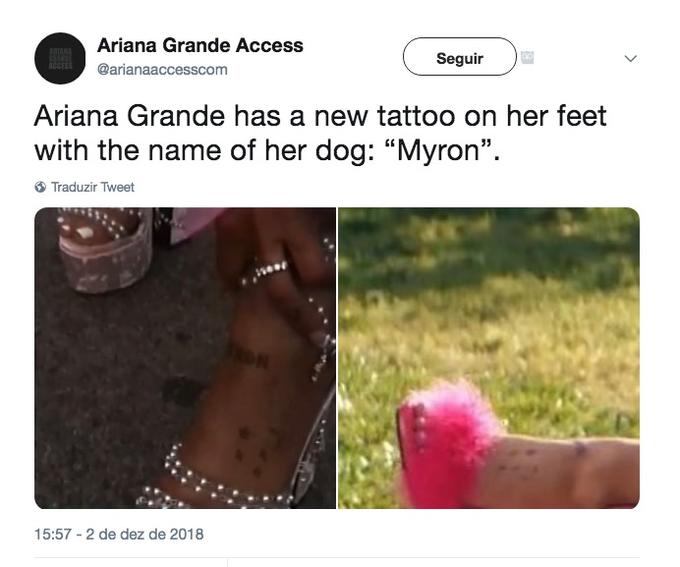Open the right photo with the pink fuzzy slipper
680x567 pixels.
coord(489,358)
